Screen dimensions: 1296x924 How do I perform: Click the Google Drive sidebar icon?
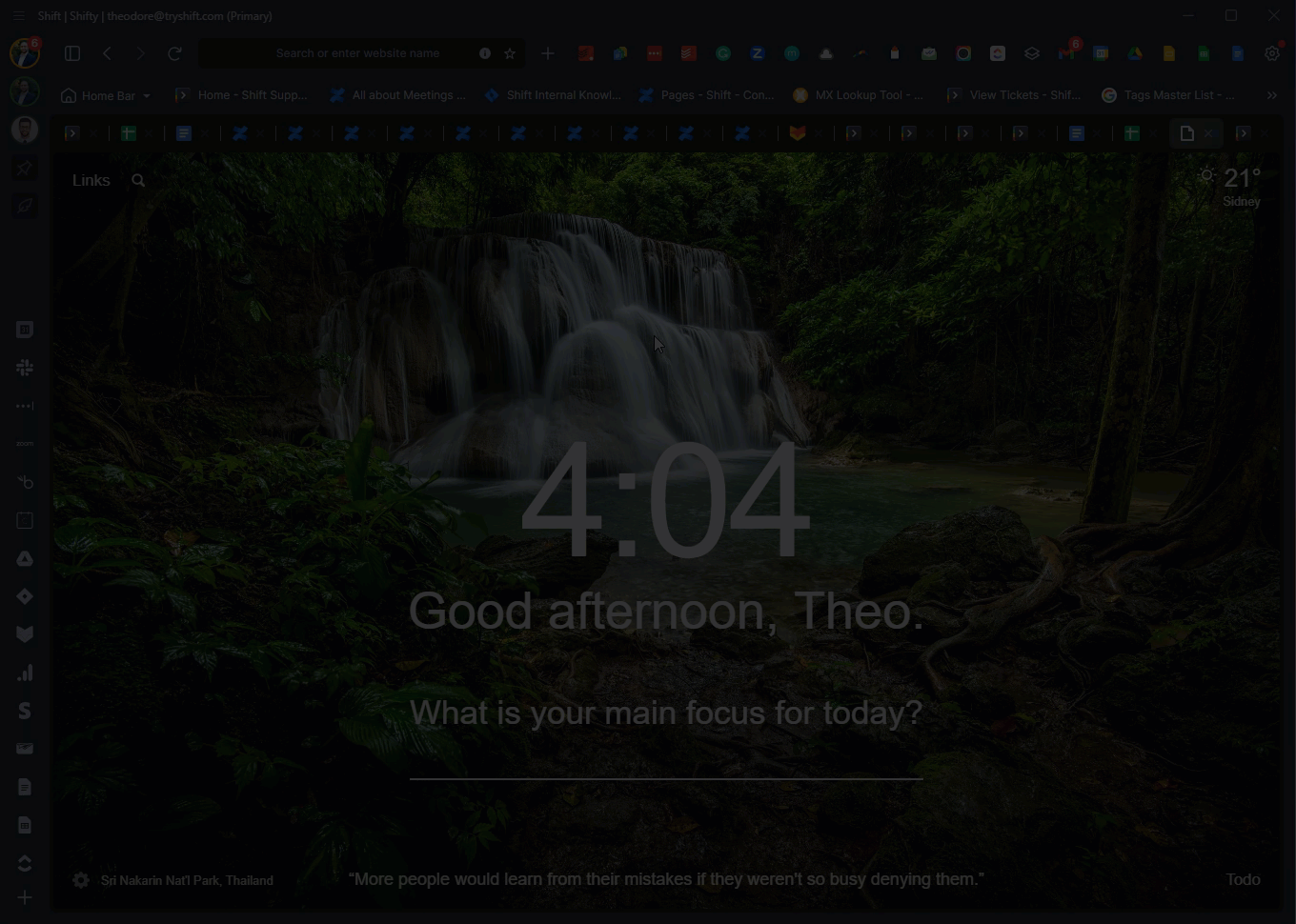point(25,559)
